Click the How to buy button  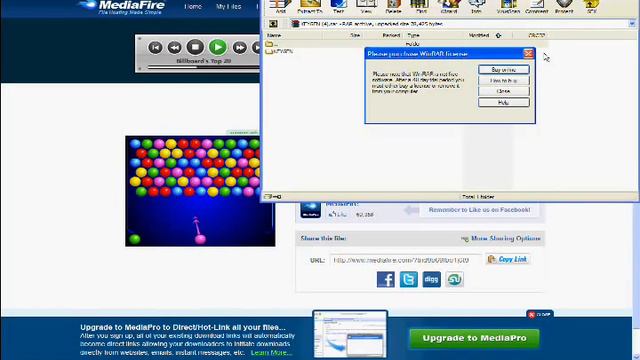coord(504,80)
